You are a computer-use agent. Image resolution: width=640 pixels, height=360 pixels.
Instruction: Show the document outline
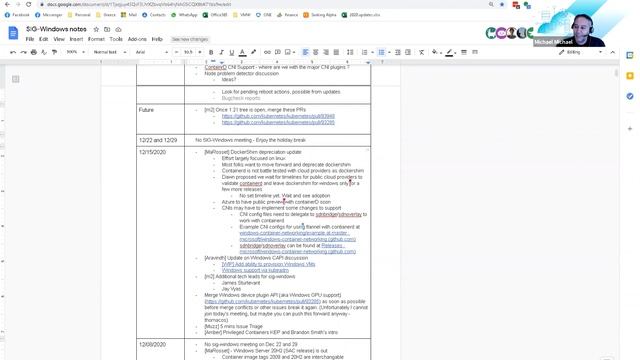(16, 79)
